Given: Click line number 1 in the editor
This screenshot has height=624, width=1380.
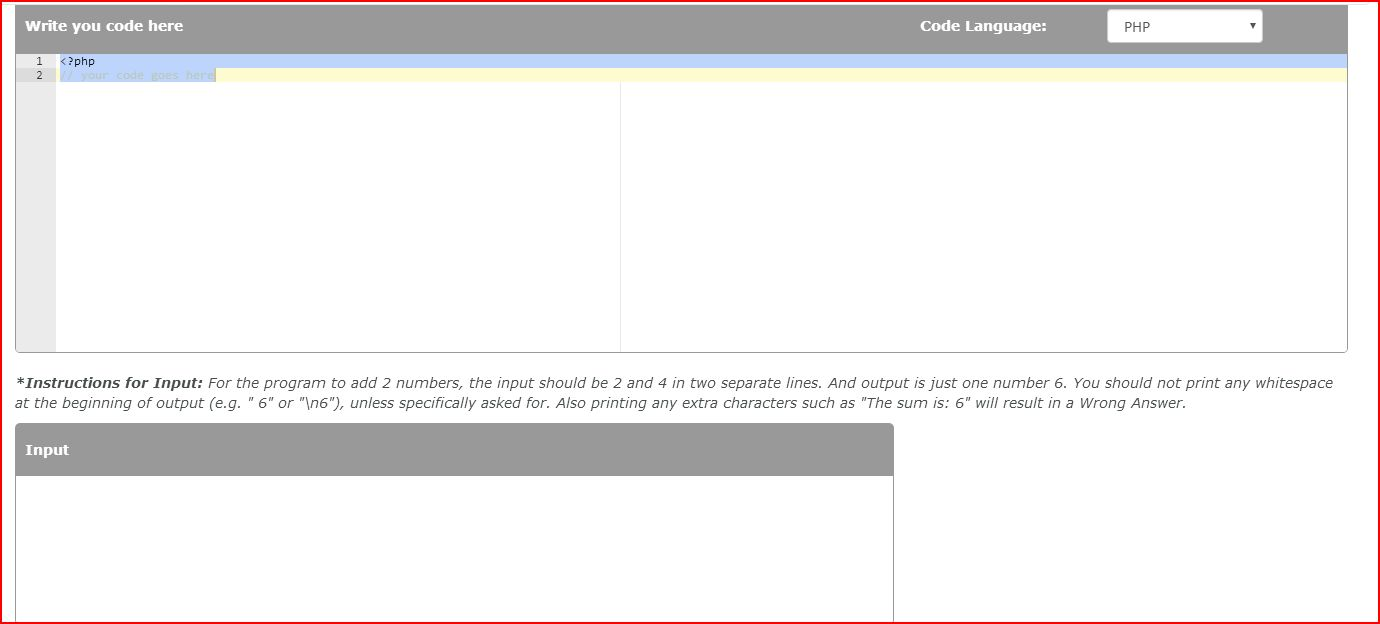Looking at the screenshot, I should tap(38, 61).
